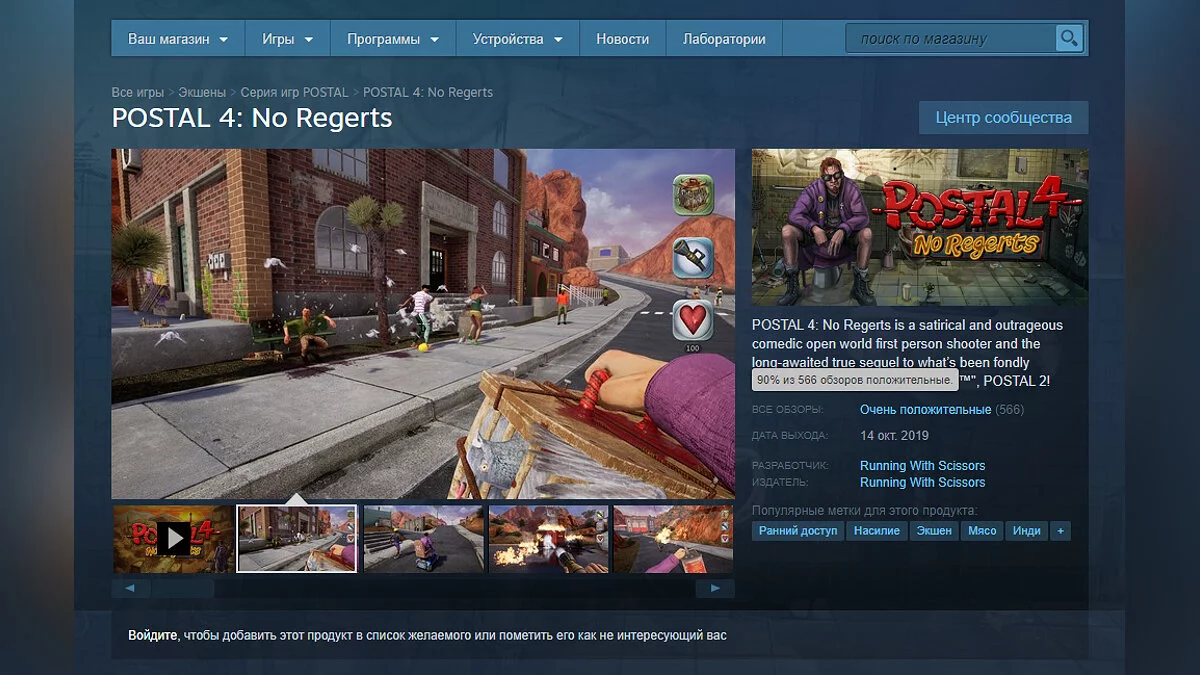Viewport: 1200px width, 675px height.
Task: Click the plus button to add tags
Action: point(1060,531)
